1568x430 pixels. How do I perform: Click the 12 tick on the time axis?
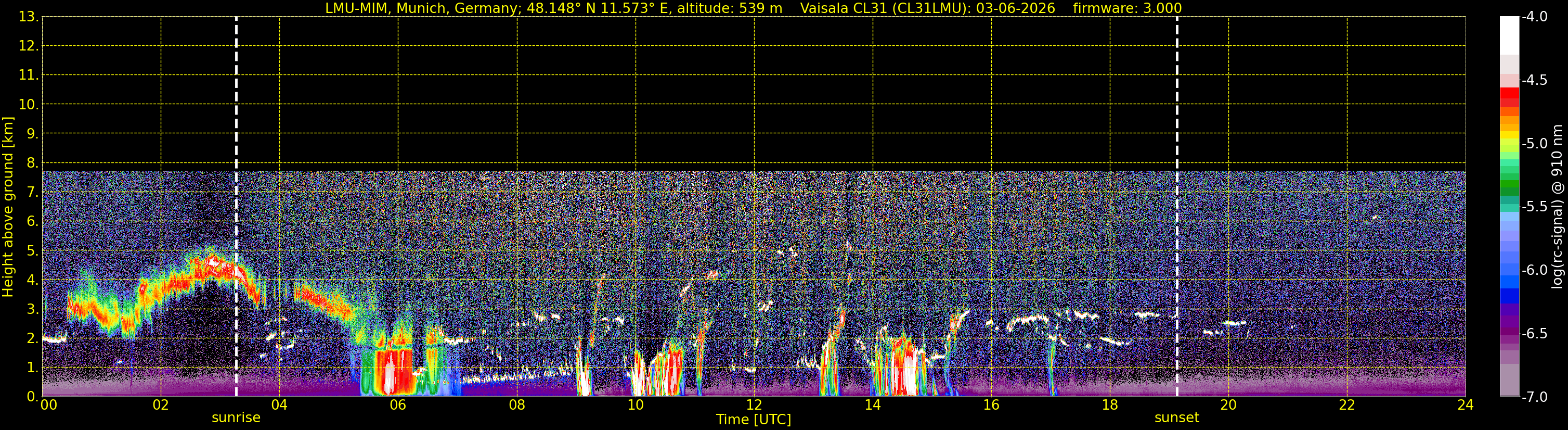pyautogui.click(x=754, y=404)
